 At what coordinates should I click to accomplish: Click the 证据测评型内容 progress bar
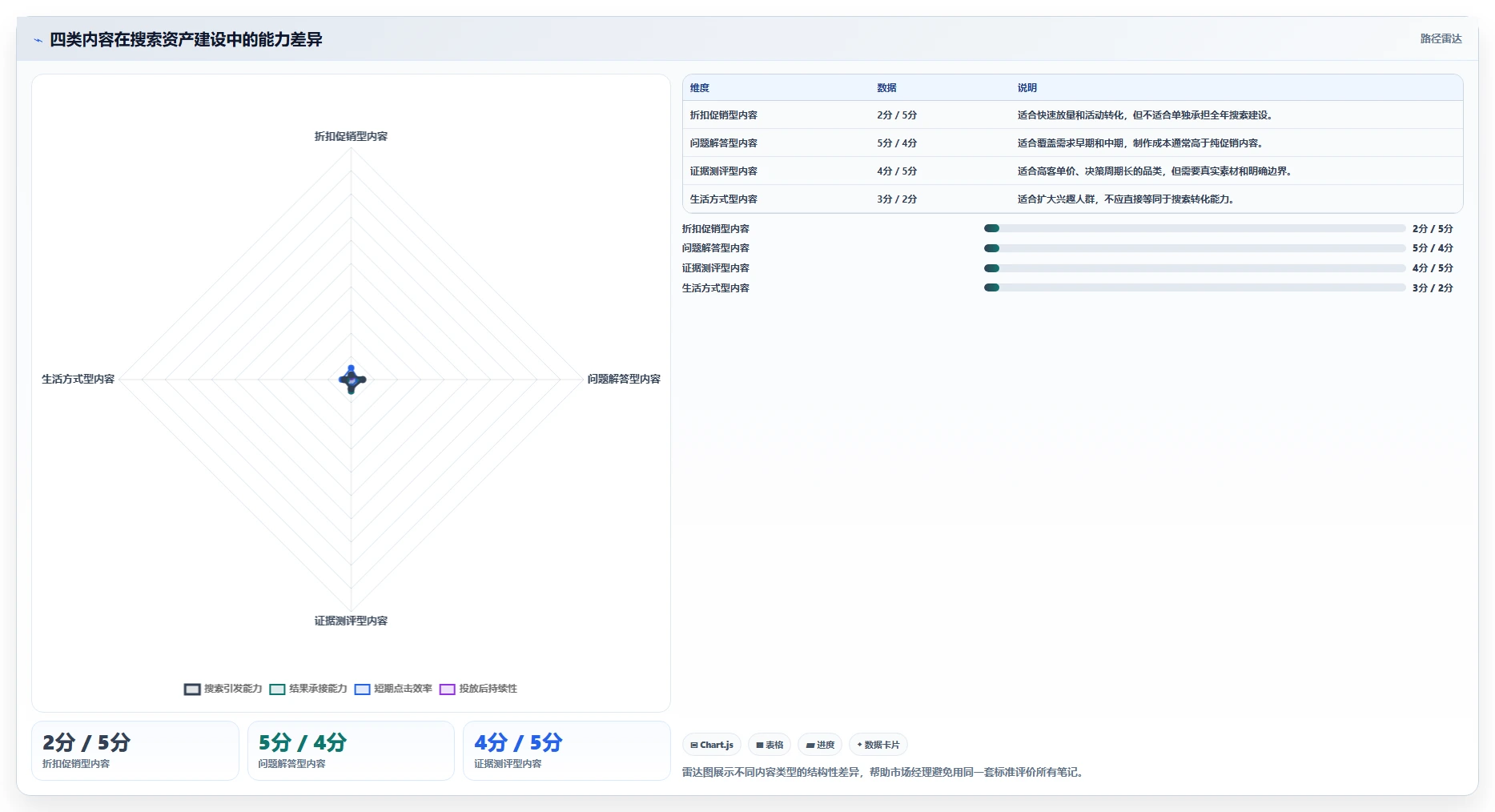[x=1195, y=268]
